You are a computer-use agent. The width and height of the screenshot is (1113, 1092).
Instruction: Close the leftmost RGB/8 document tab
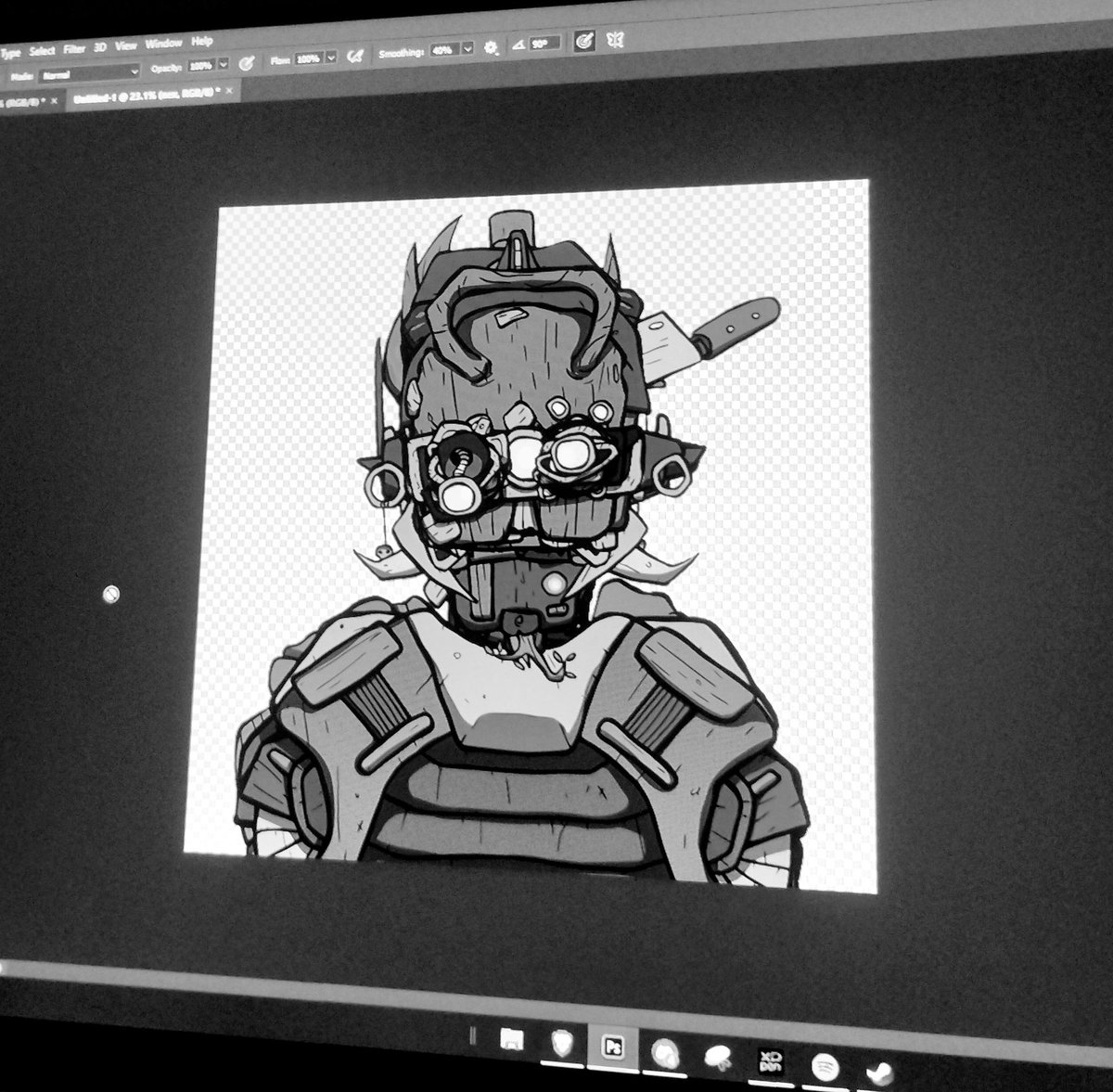pyautogui.click(x=55, y=99)
